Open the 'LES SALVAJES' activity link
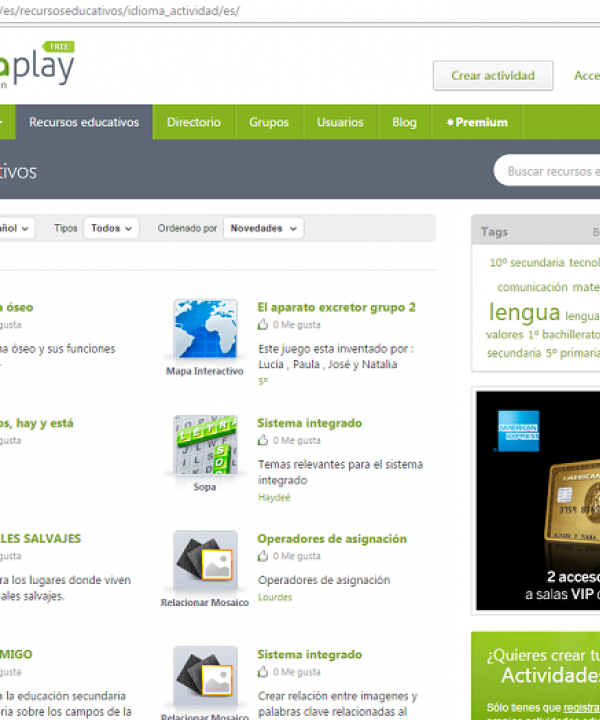 40,539
